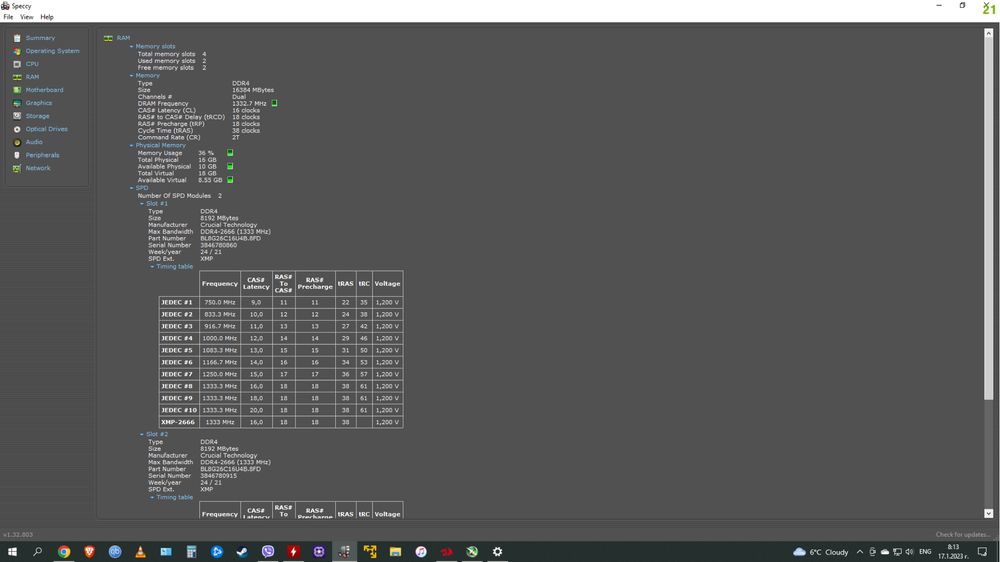Open Peripherals mouse icon in sidebar
This screenshot has width=1000, height=562.
17,155
